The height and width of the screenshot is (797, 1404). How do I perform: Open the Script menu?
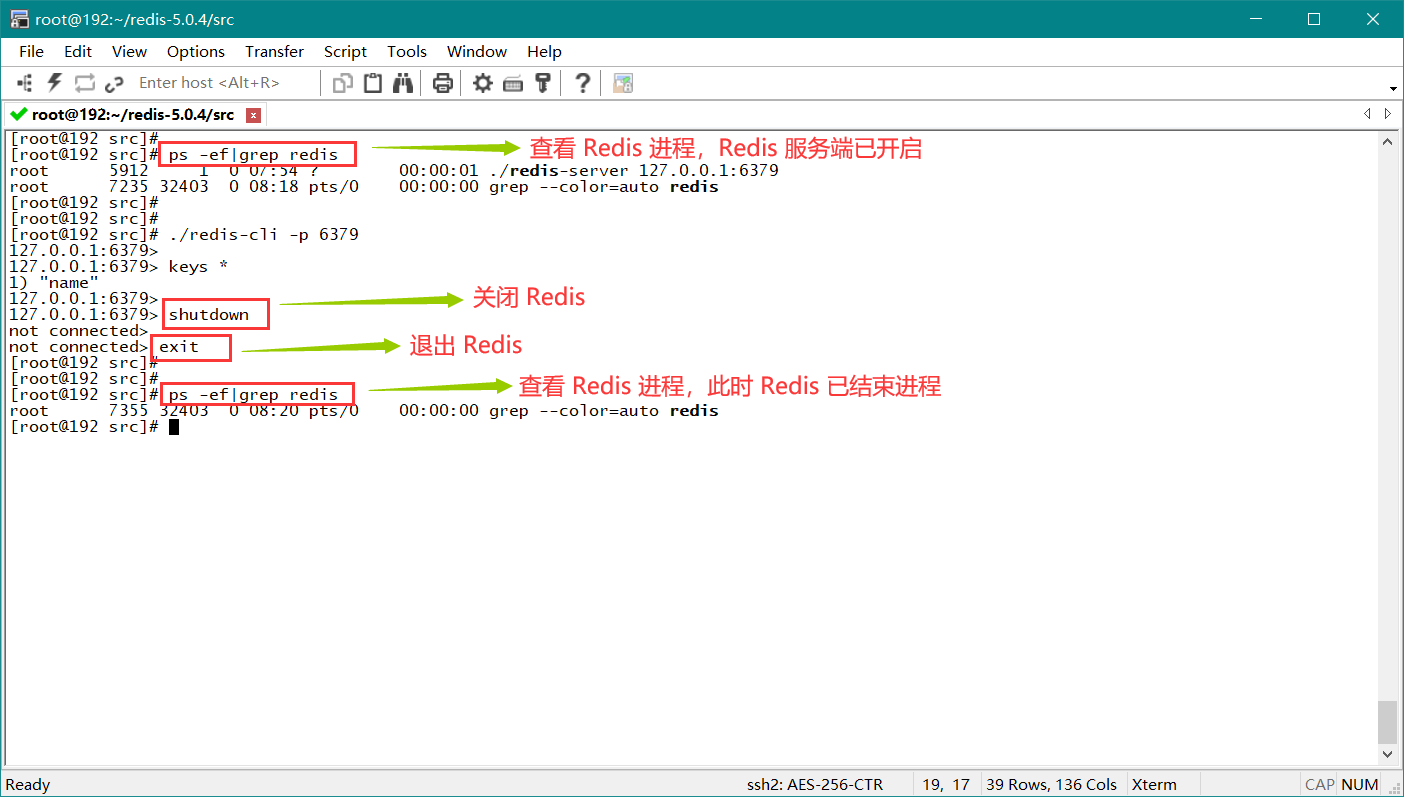pyautogui.click(x=345, y=52)
